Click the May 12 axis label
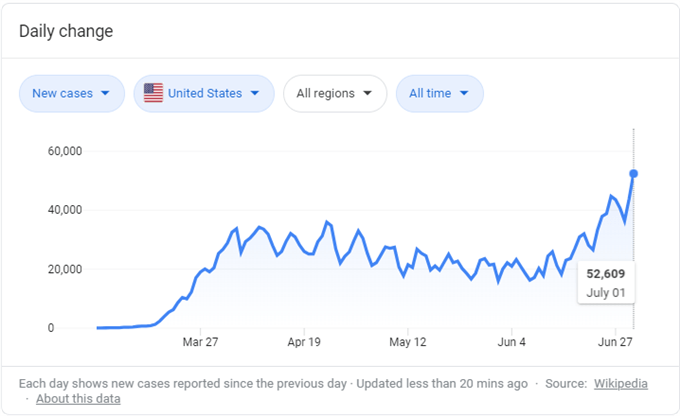 point(408,342)
